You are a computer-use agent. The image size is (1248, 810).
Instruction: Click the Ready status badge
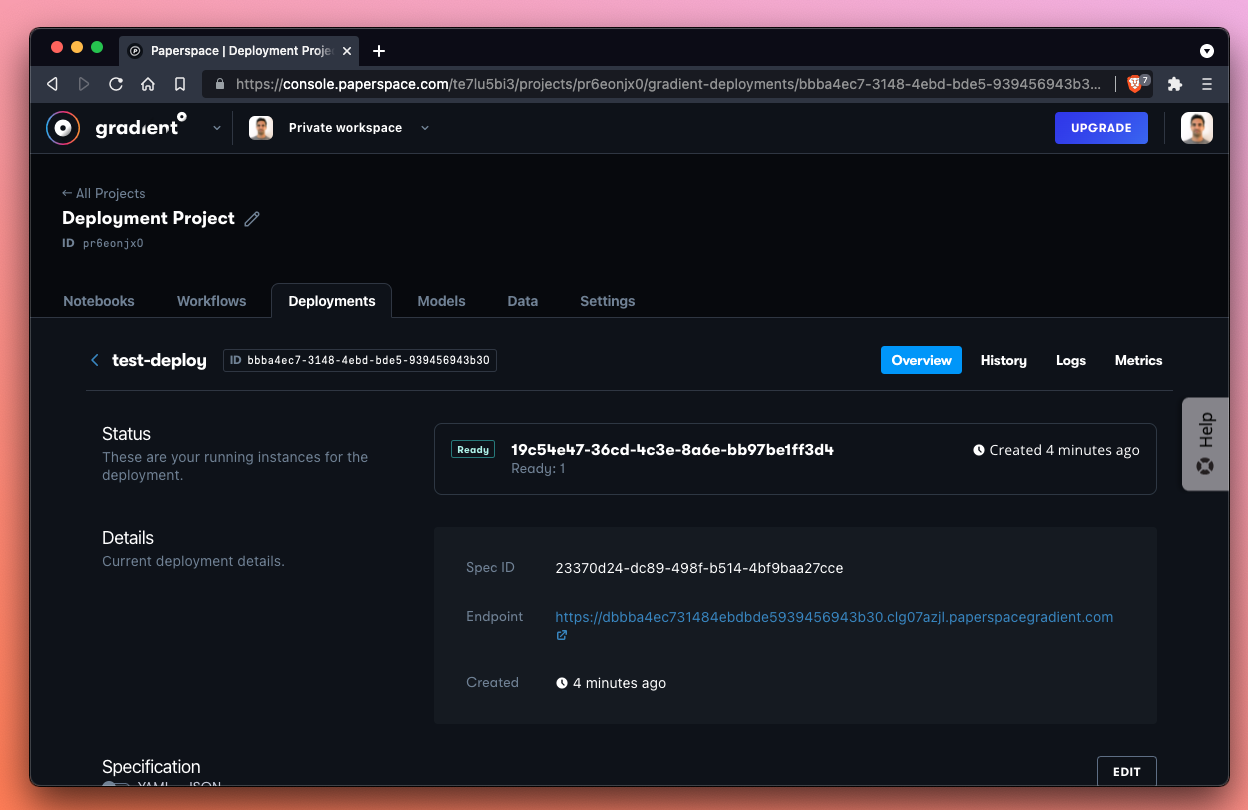coord(473,450)
